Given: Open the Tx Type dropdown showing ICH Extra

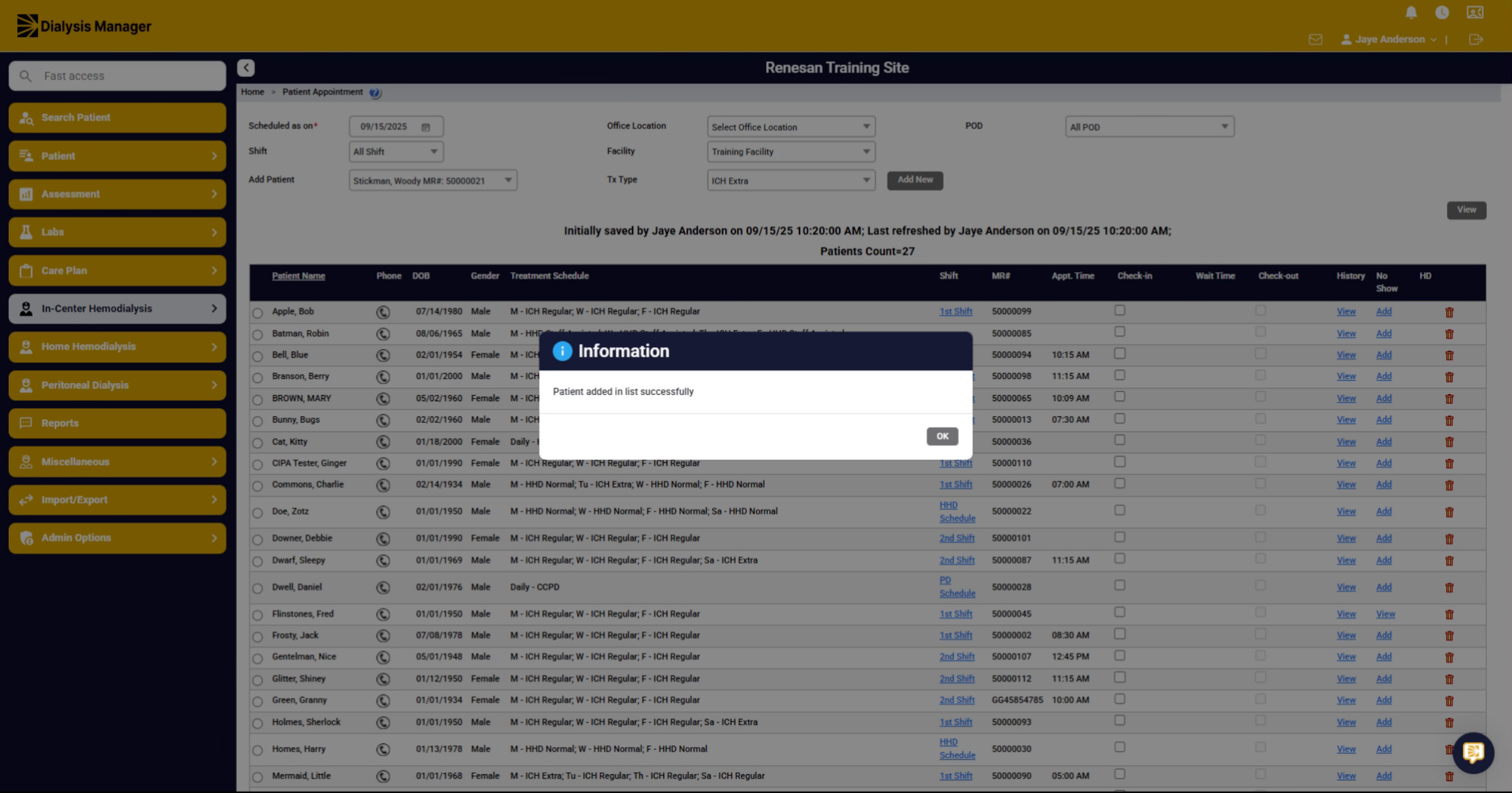Looking at the screenshot, I should (x=791, y=181).
